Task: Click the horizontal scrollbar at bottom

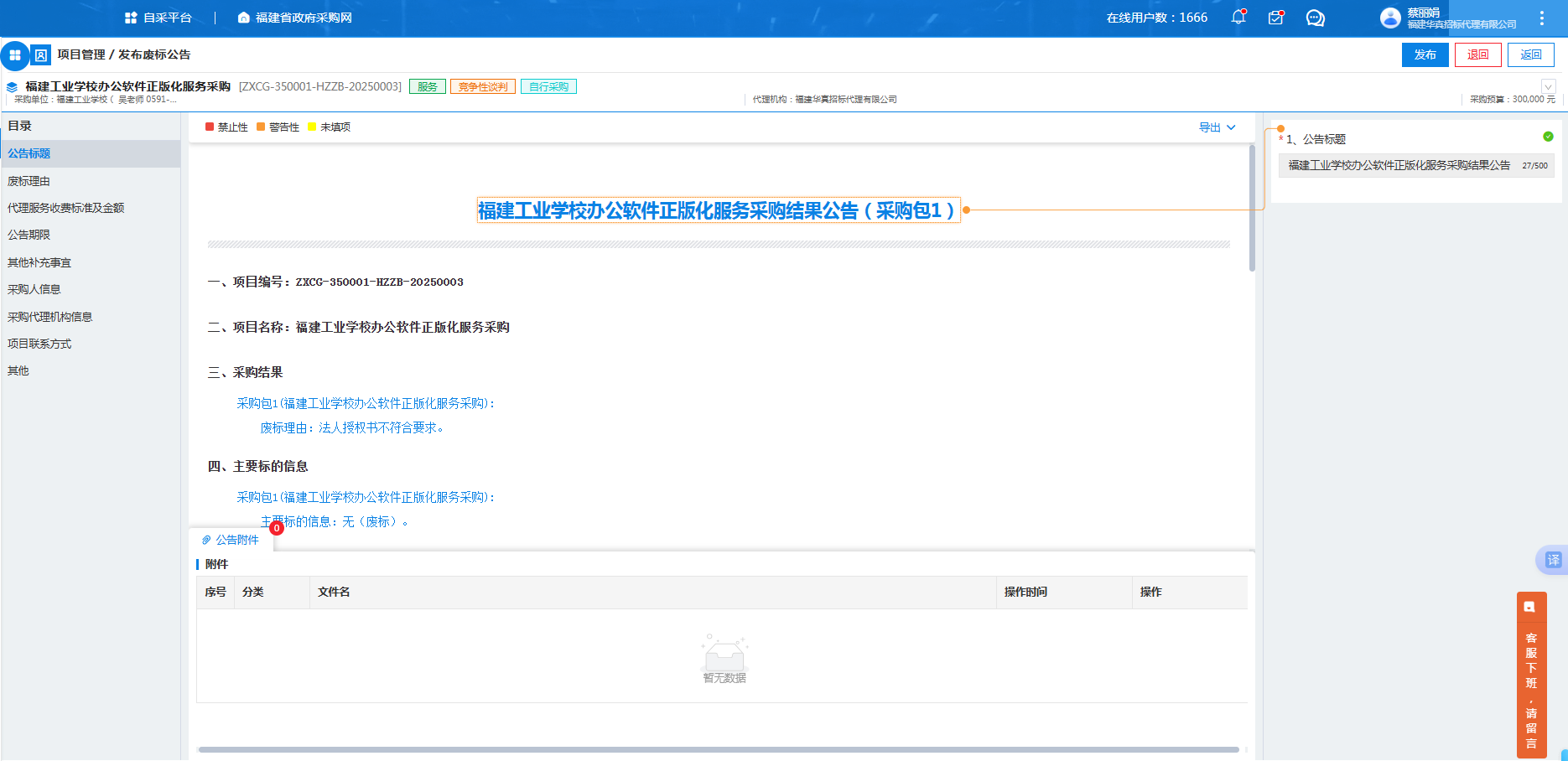Action: click(718, 749)
